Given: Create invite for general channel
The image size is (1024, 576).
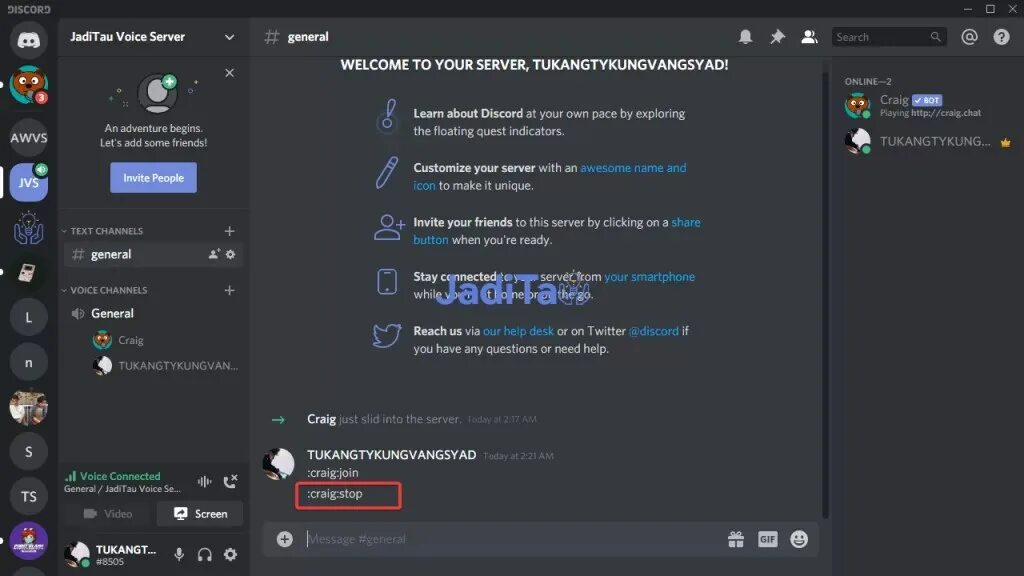Looking at the screenshot, I should click(x=214, y=255).
